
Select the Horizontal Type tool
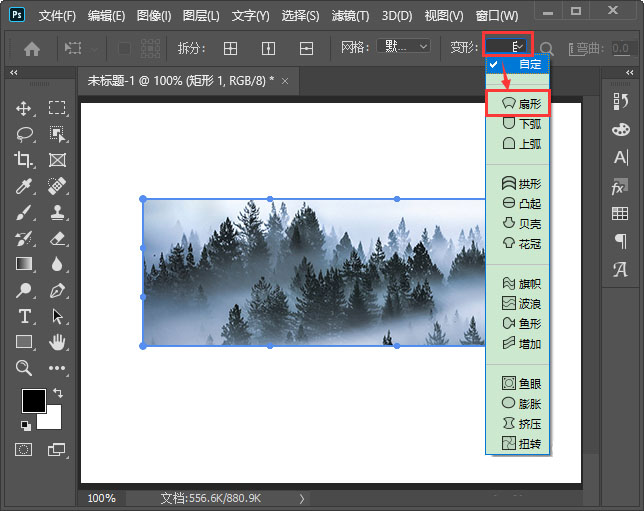click(x=24, y=317)
